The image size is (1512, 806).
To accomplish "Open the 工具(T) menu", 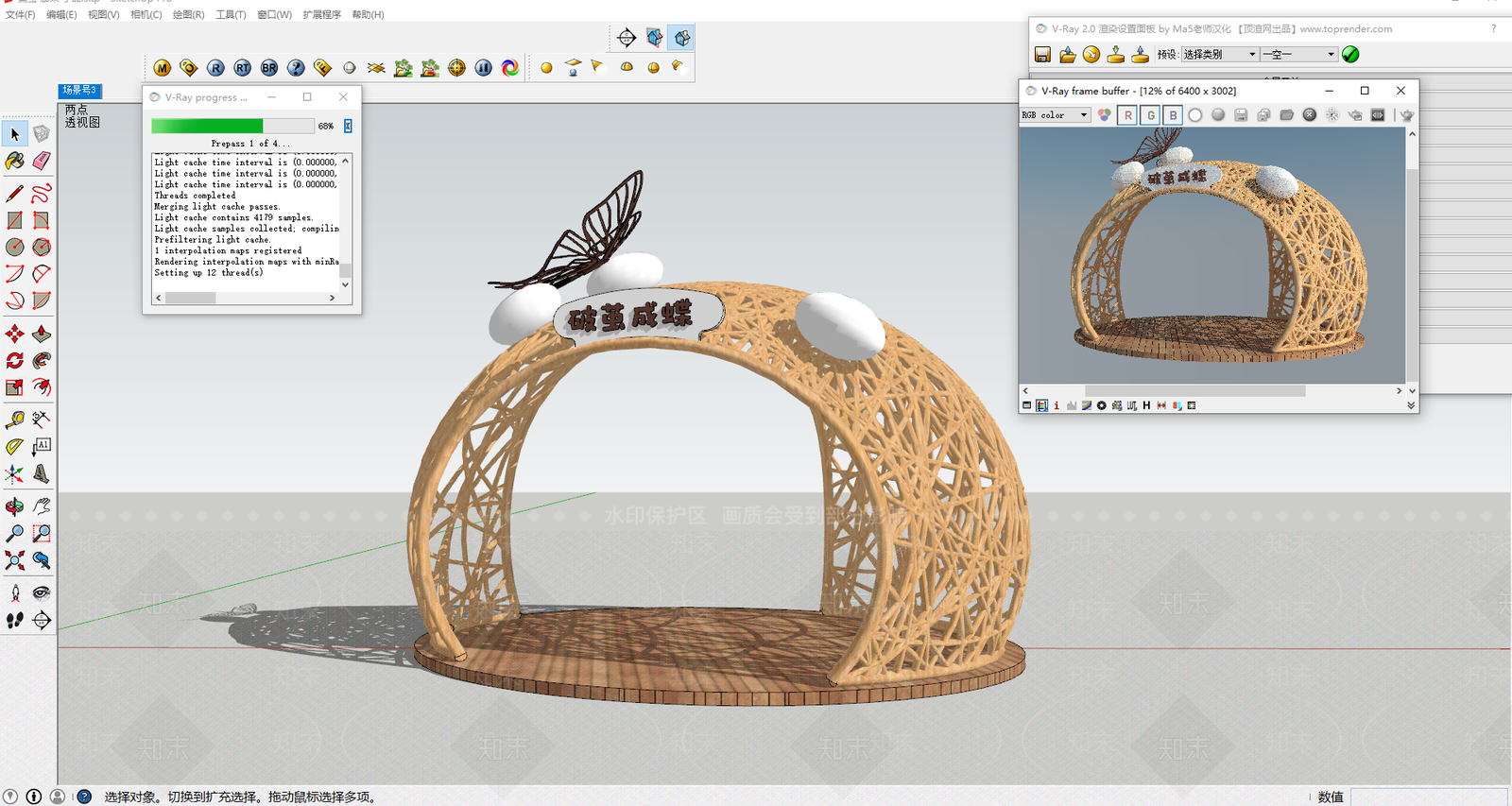I will click(x=231, y=14).
